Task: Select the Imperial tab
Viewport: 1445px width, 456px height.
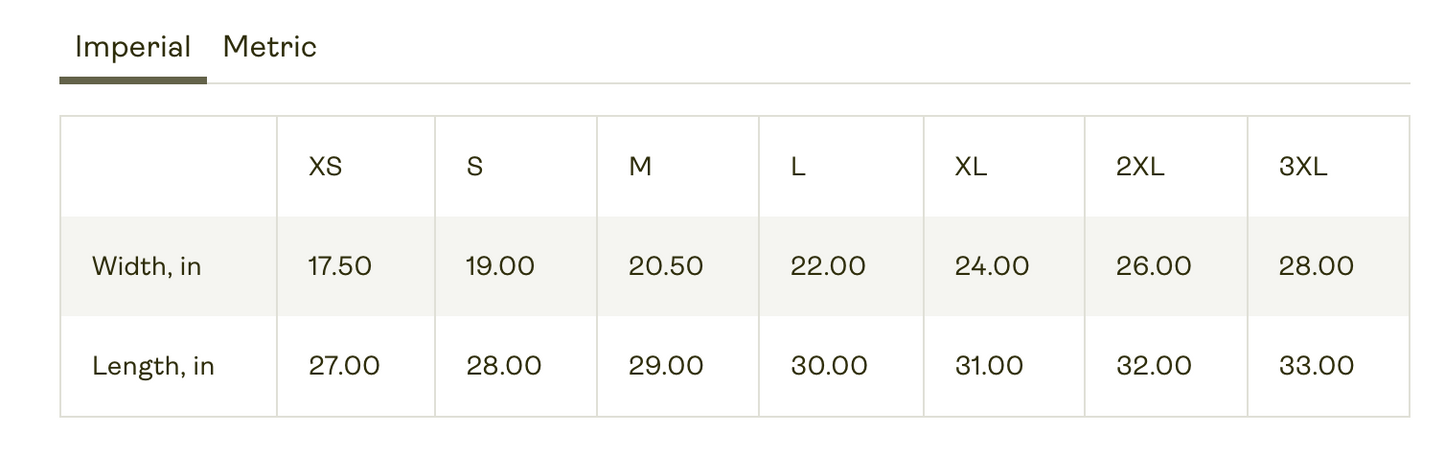Action: [133, 47]
